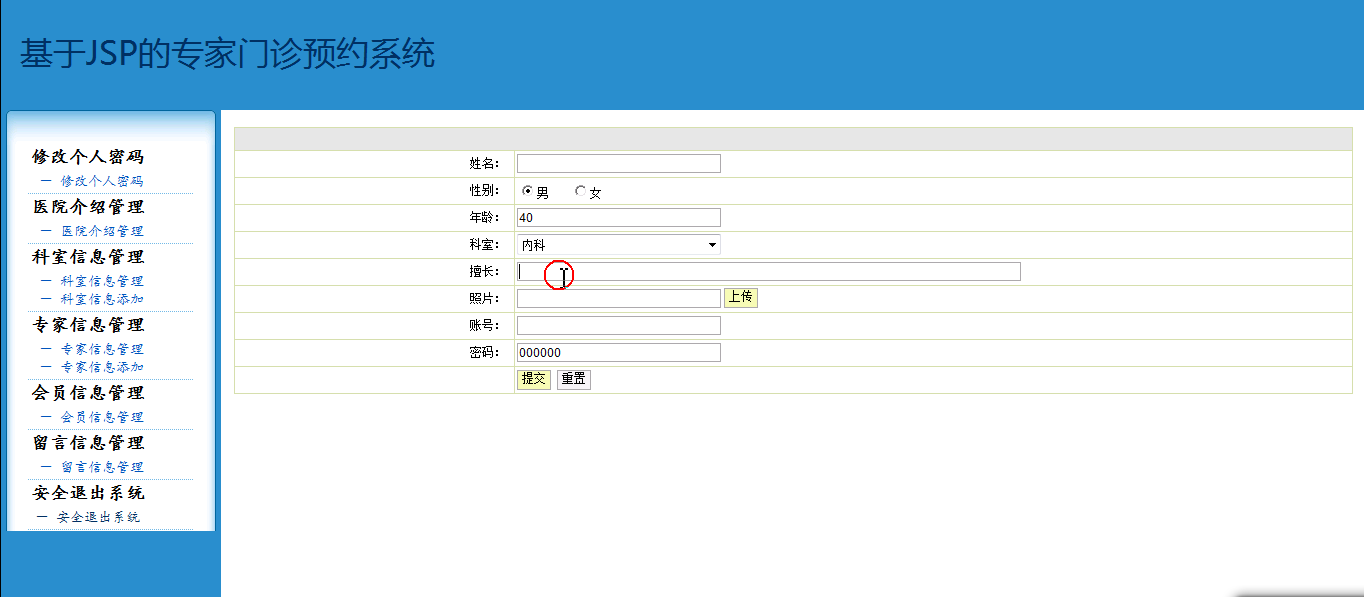
Task: Select the 男 gender radio button
Action: pyautogui.click(x=527, y=191)
